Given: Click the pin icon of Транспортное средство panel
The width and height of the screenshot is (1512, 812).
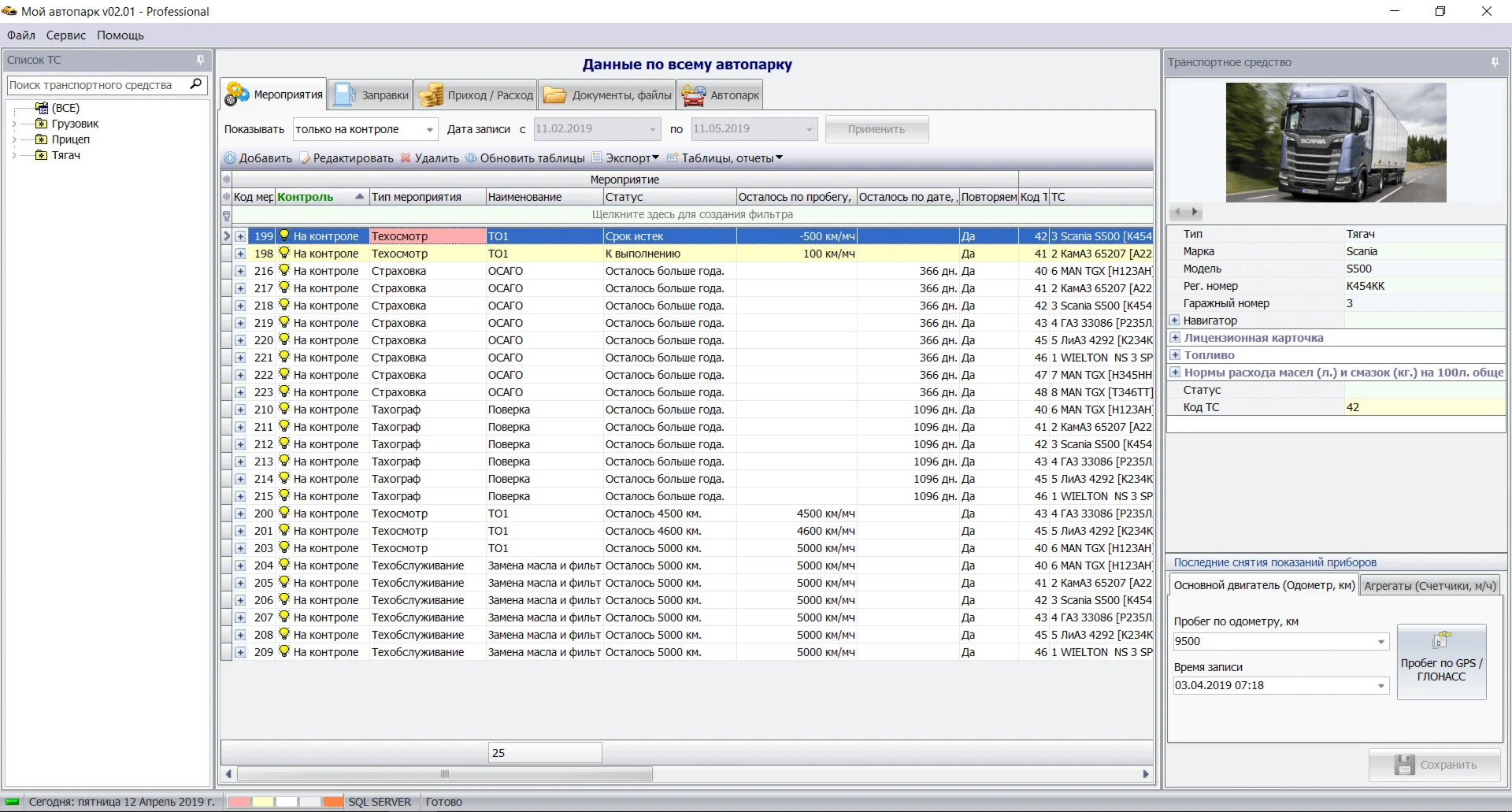Looking at the screenshot, I should (x=1495, y=62).
